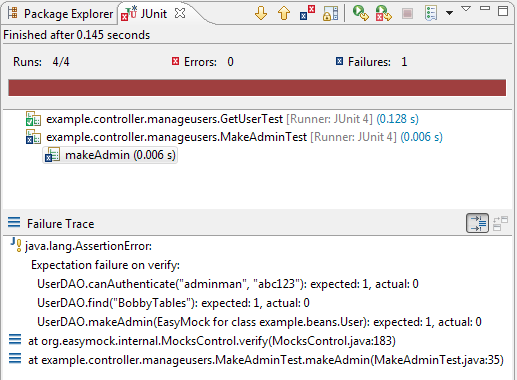Maximize the JUnit view panel
The height and width of the screenshot is (380, 517).
coord(503,11)
